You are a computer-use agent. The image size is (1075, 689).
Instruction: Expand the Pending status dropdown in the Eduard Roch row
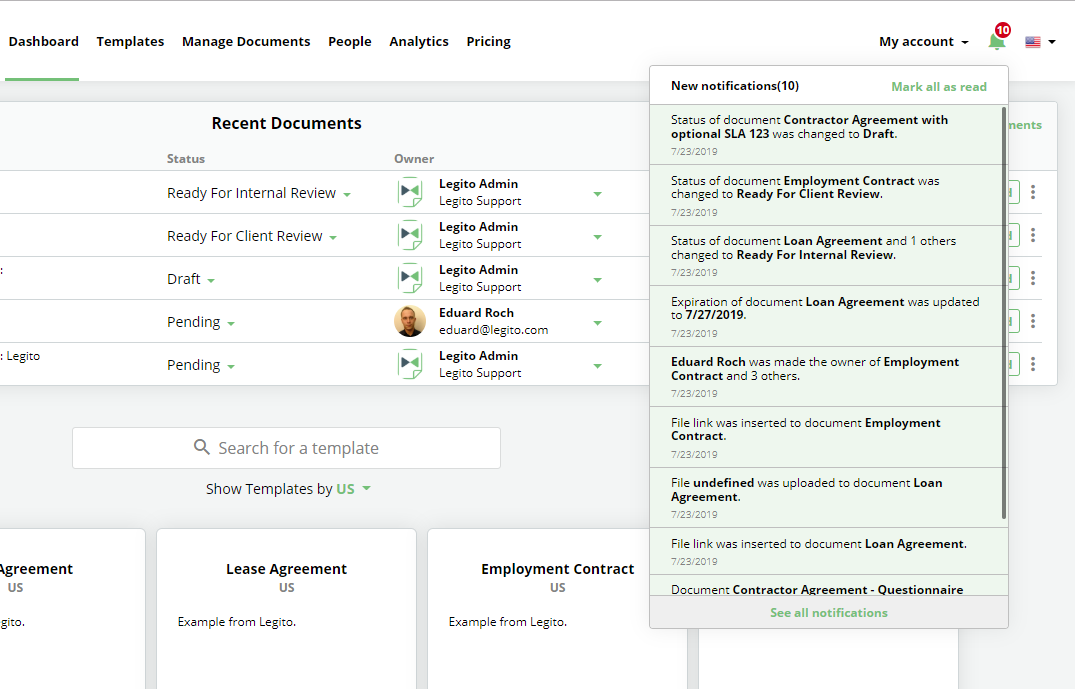[x=231, y=324]
